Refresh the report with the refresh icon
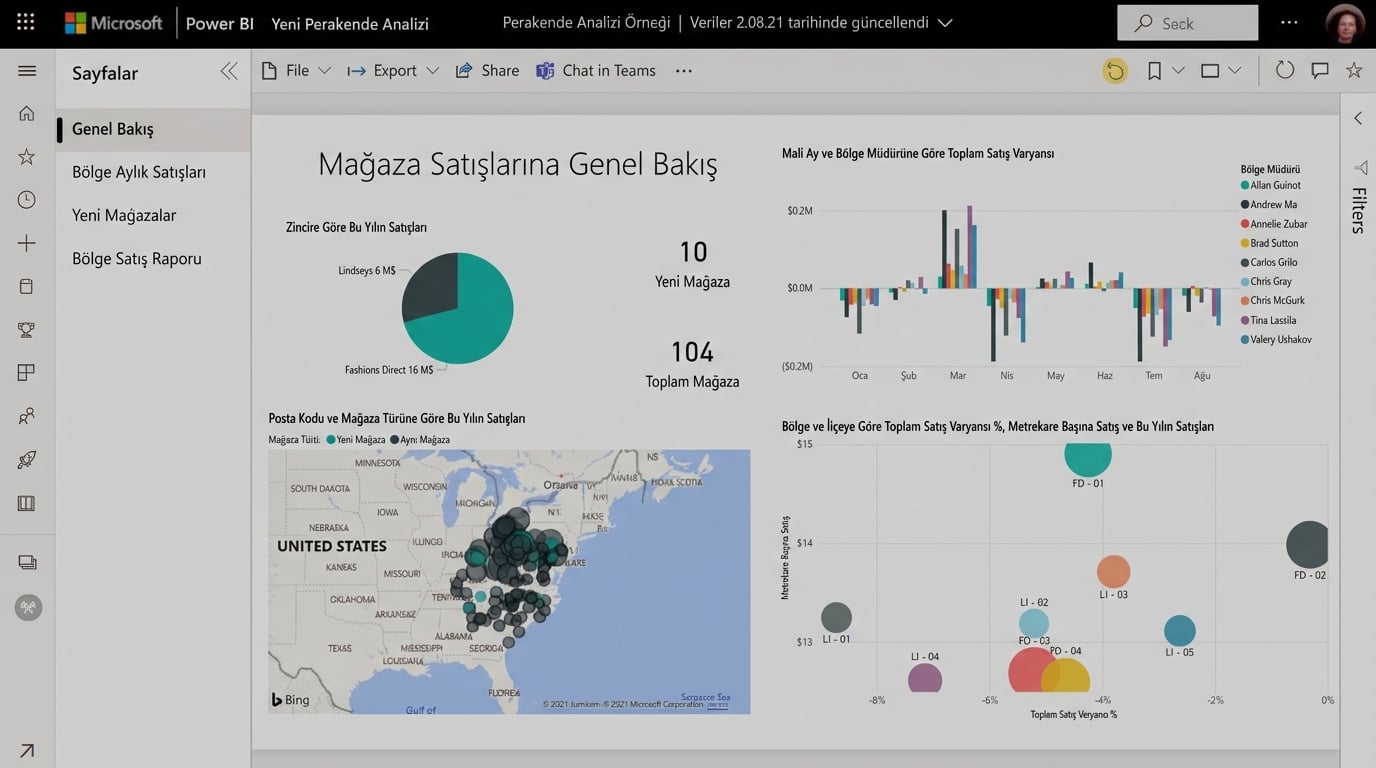Viewport: 1376px width, 768px height. click(x=1285, y=70)
